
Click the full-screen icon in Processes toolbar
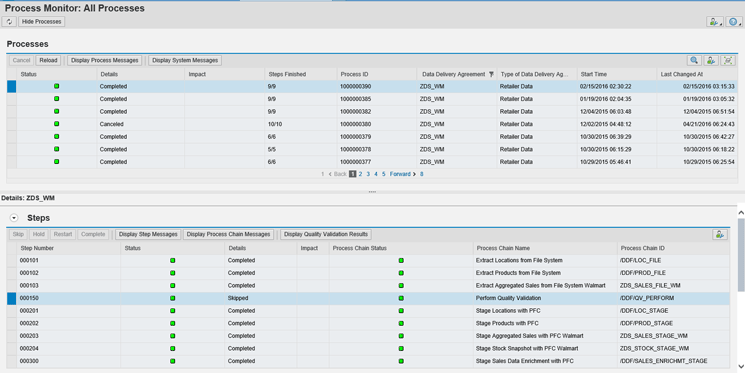727,60
